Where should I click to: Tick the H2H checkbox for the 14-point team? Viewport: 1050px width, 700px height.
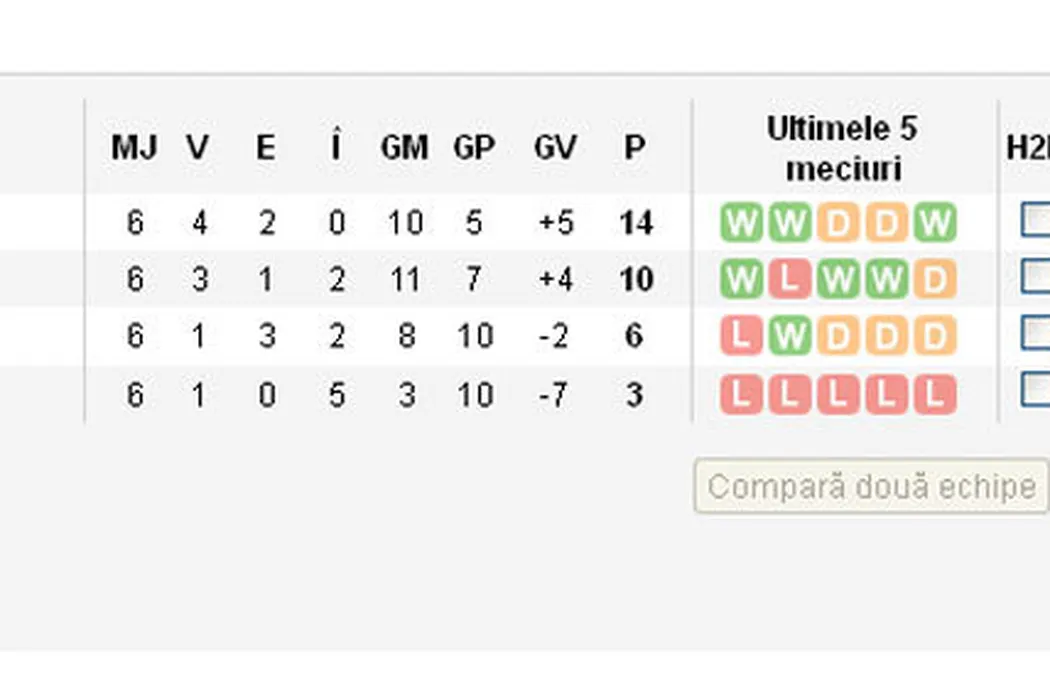[x=1036, y=220]
